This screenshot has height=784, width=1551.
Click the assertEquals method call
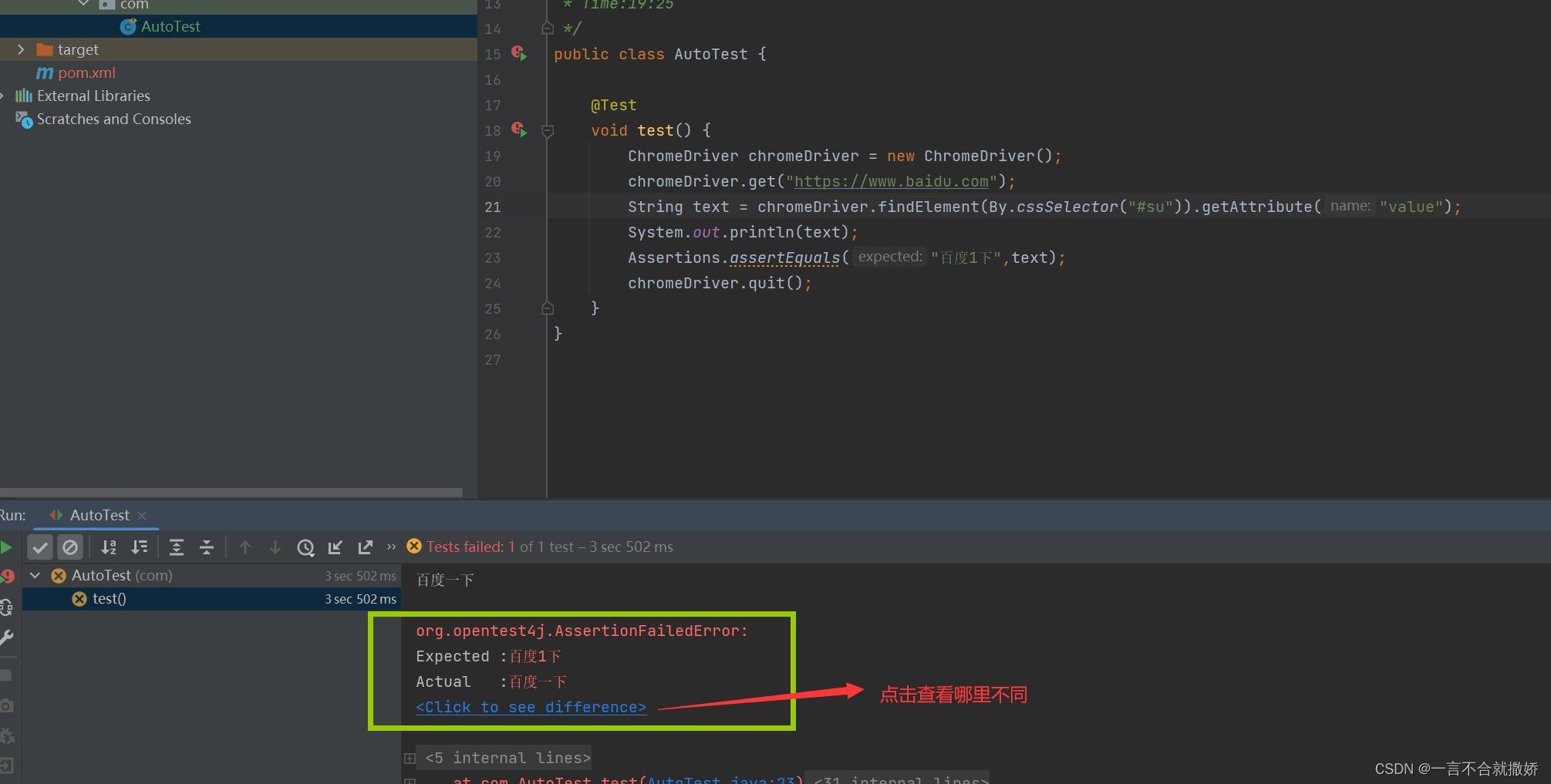784,257
